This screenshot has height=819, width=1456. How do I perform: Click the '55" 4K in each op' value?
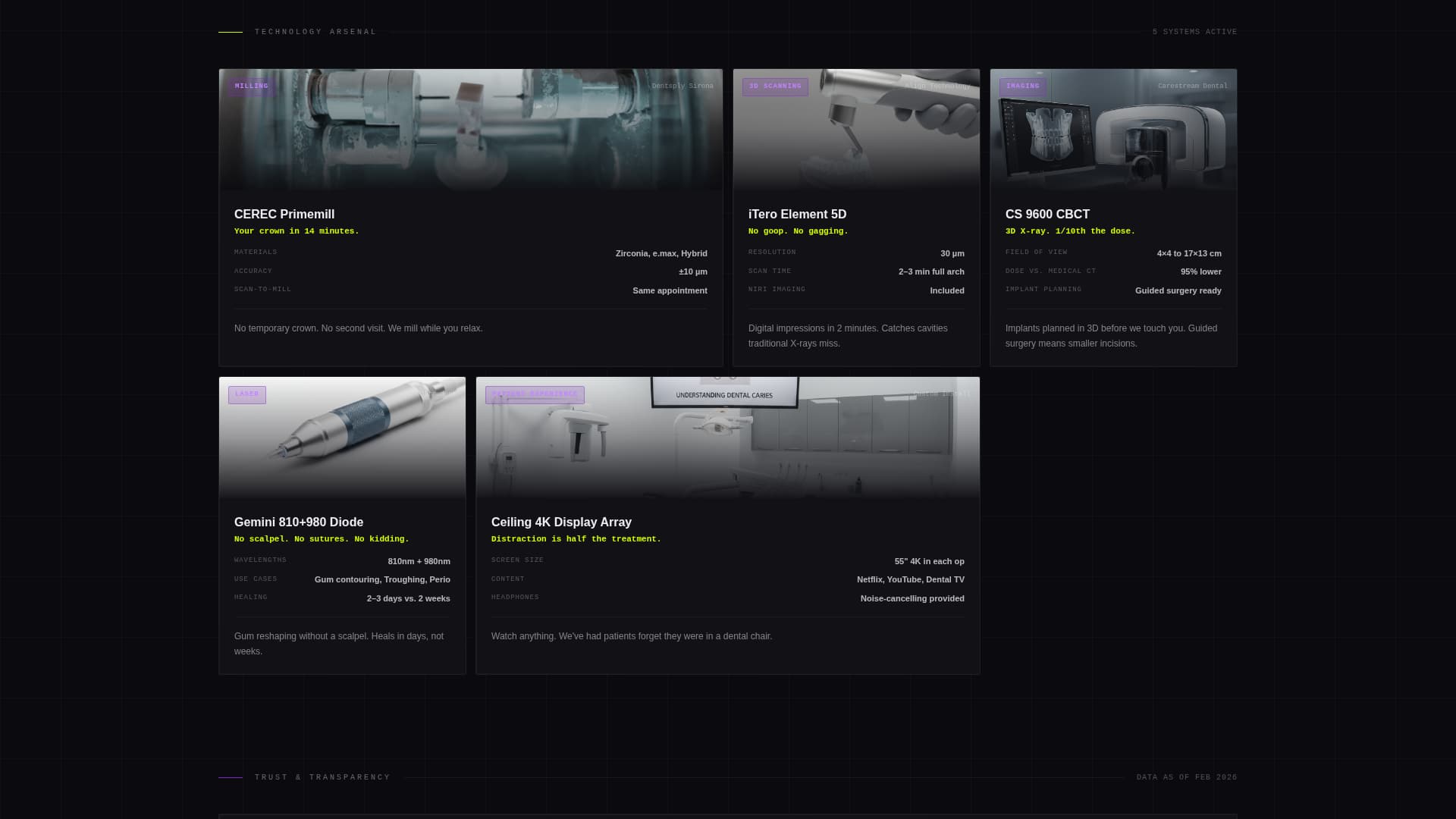coord(930,562)
